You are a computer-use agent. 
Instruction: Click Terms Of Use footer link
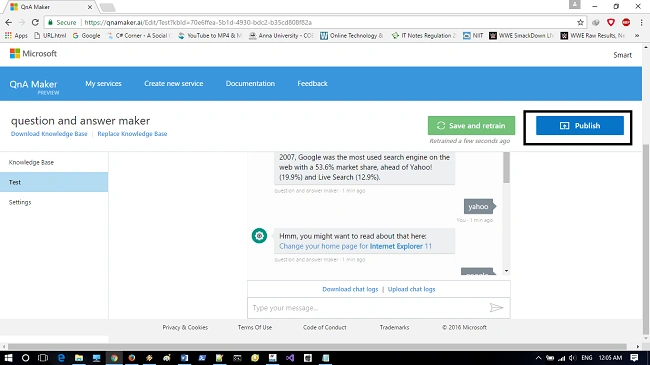click(x=255, y=327)
